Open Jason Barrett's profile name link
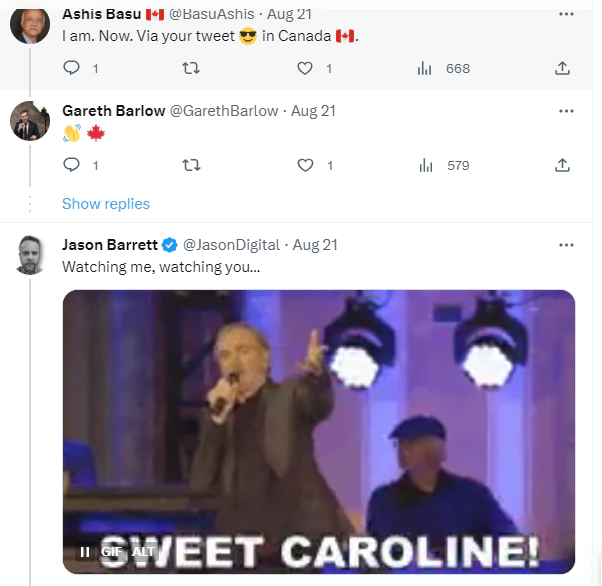Image resolution: width=602 pixels, height=586 pixels. [109, 244]
